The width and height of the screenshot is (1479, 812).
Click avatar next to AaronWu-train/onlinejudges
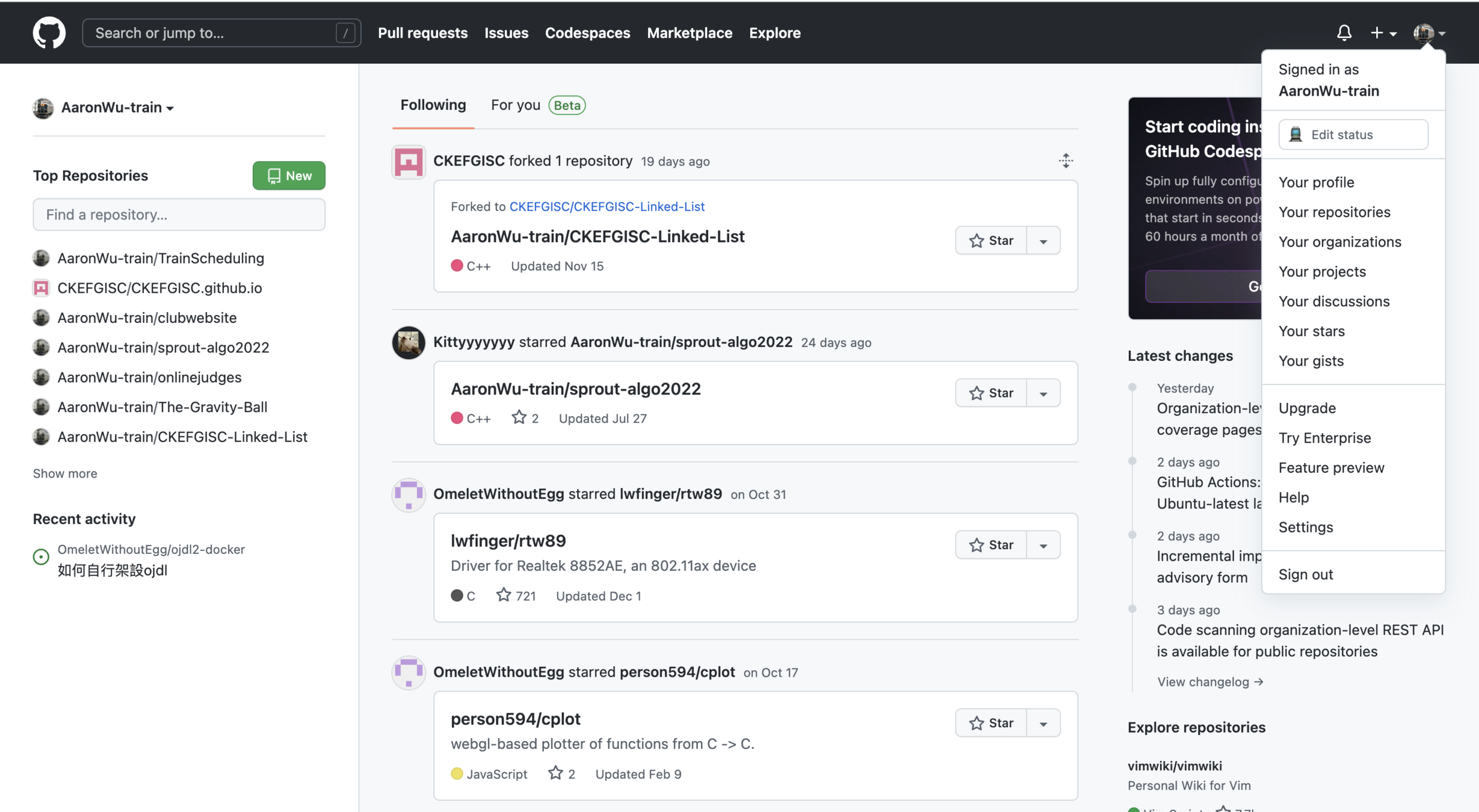coord(41,377)
